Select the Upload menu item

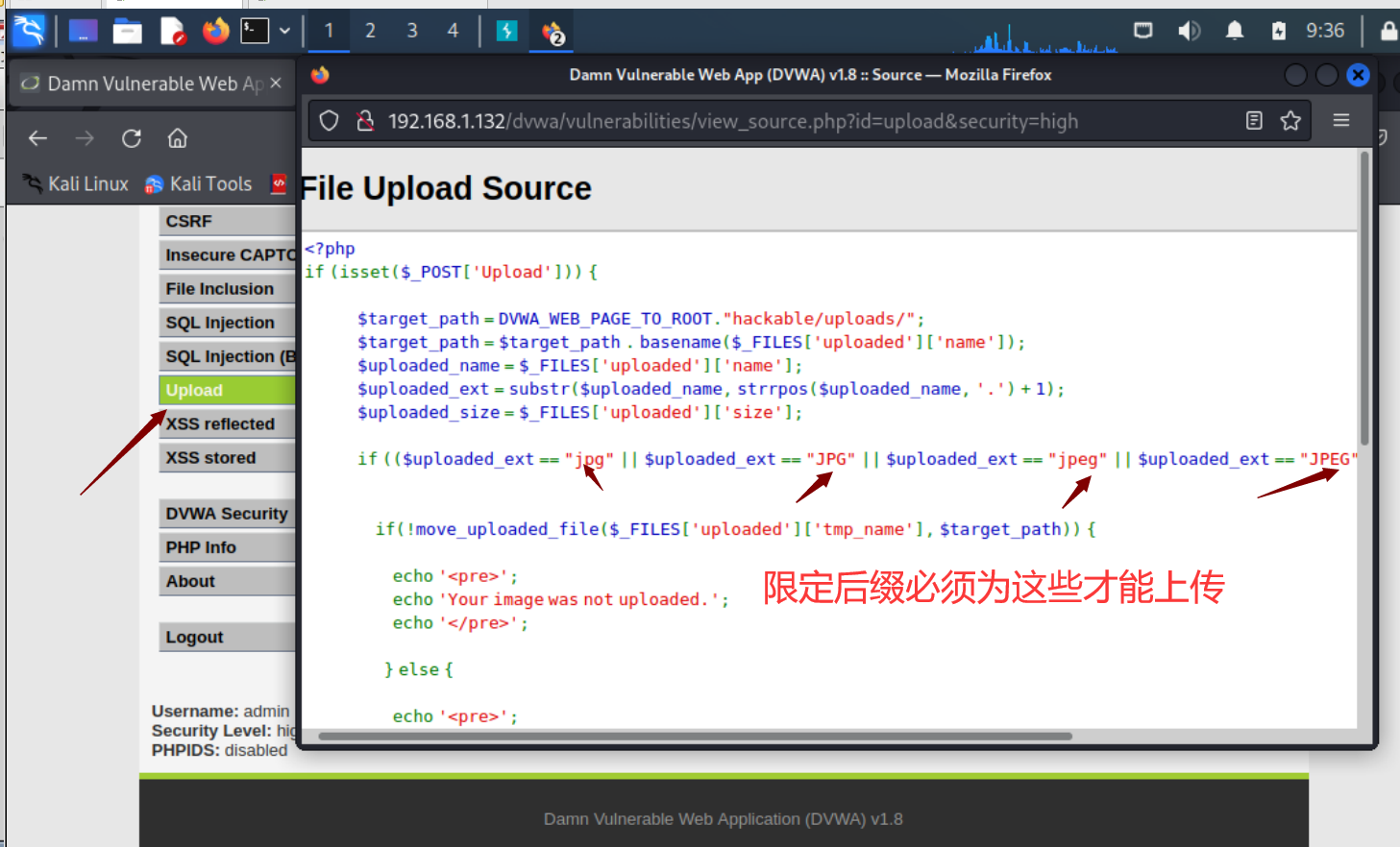[227, 390]
